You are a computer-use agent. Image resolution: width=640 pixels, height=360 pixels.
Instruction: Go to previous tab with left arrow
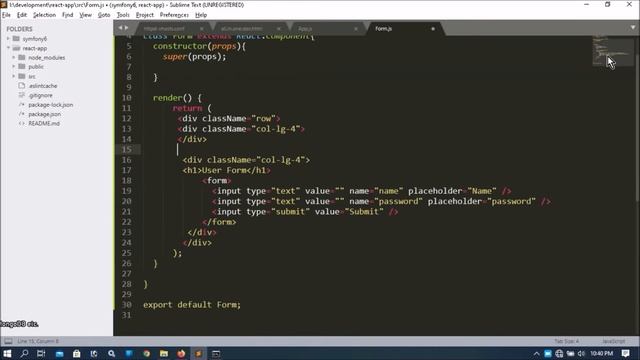point(120,28)
